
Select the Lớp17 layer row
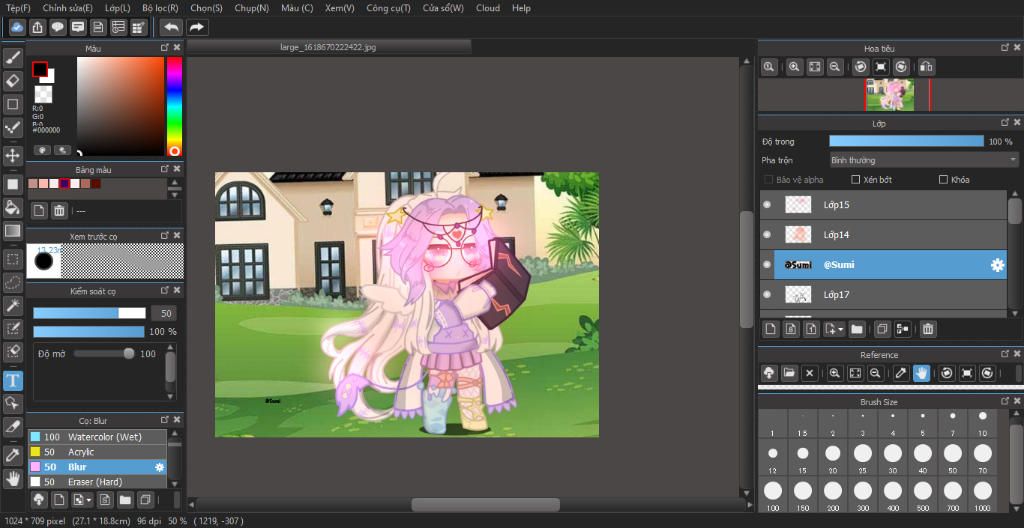884,295
